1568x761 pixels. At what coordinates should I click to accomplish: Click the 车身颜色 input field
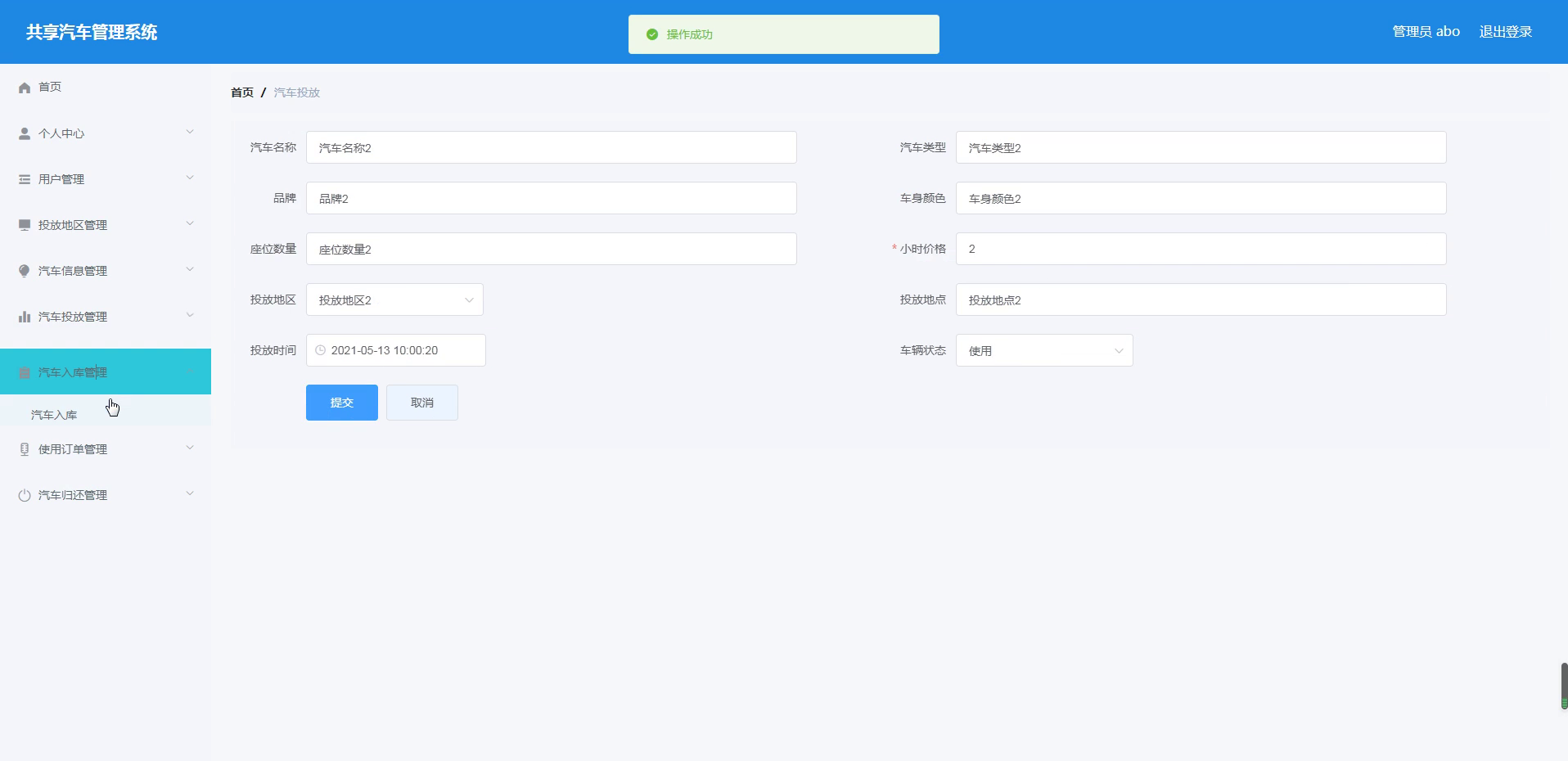1201,198
